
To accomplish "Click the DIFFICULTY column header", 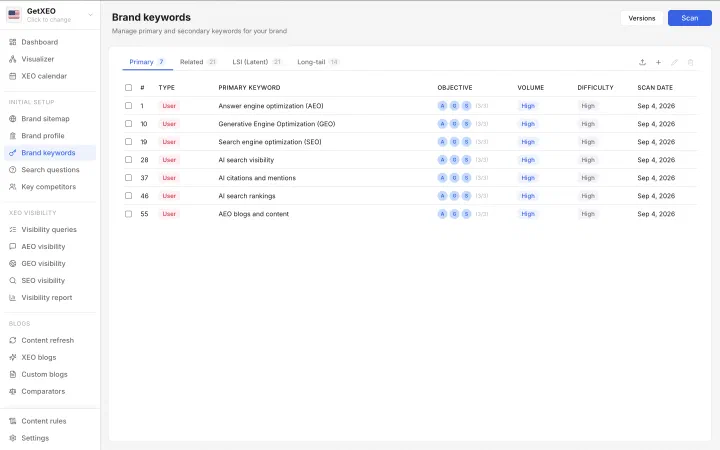I will [x=596, y=88].
